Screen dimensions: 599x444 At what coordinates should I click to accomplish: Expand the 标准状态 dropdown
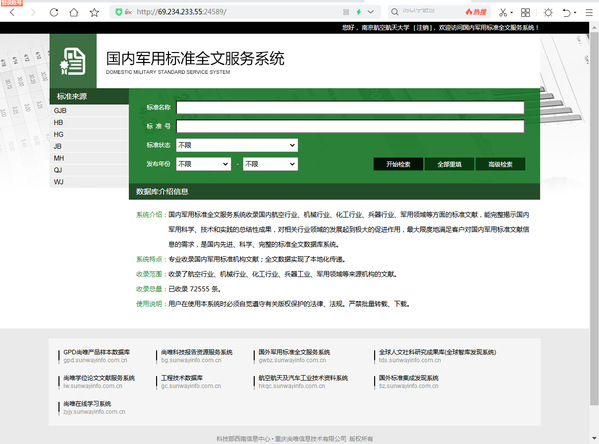click(x=237, y=145)
